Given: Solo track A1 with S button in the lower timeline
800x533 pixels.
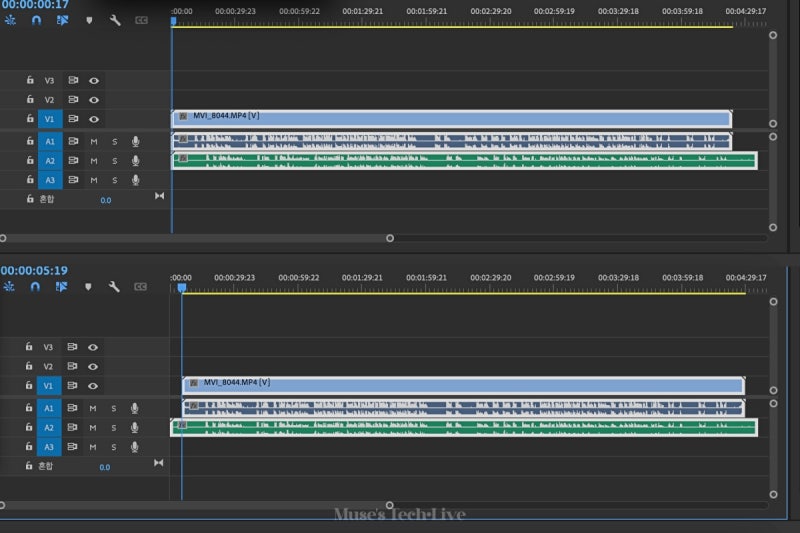Looking at the screenshot, I should click(114, 408).
